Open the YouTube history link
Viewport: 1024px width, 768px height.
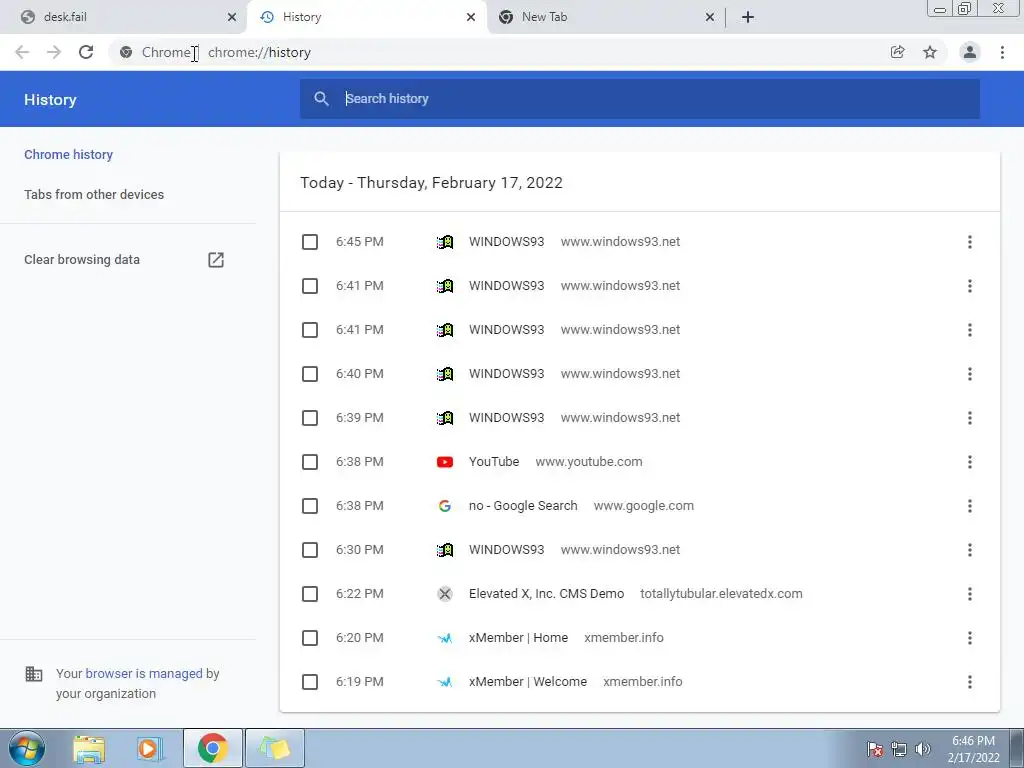click(494, 462)
